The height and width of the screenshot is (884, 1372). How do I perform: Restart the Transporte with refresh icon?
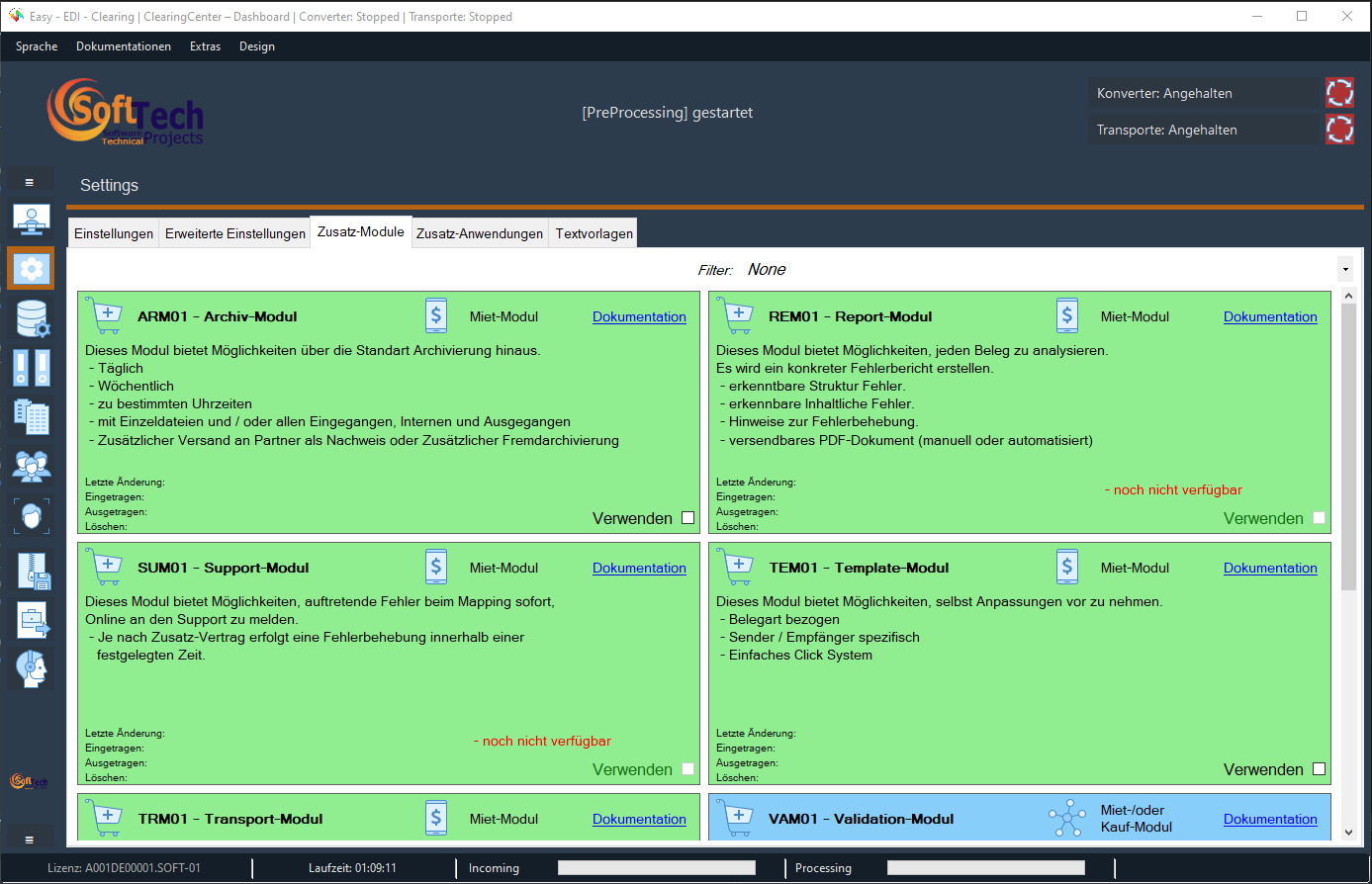coord(1340,129)
